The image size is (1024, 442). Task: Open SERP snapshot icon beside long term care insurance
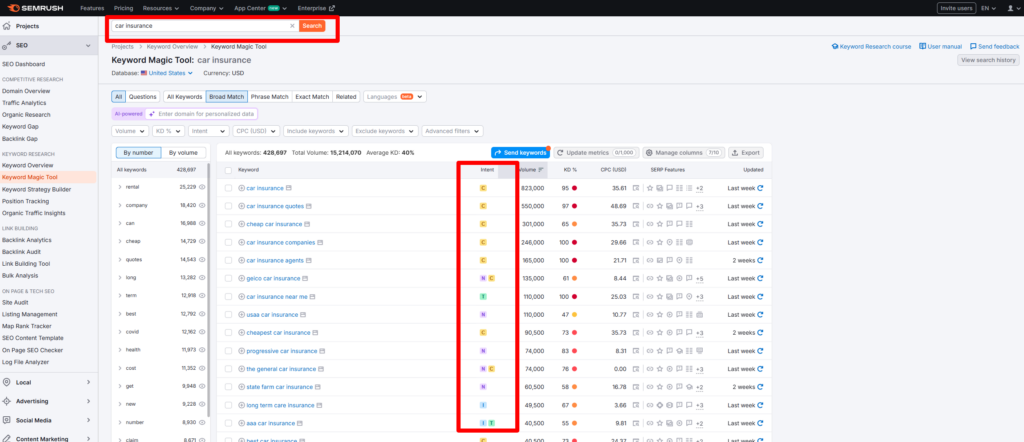(x=320, y=405)
